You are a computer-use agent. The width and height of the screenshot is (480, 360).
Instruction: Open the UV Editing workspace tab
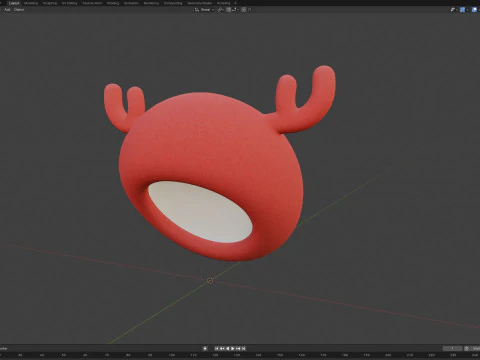tap(69, 3)
